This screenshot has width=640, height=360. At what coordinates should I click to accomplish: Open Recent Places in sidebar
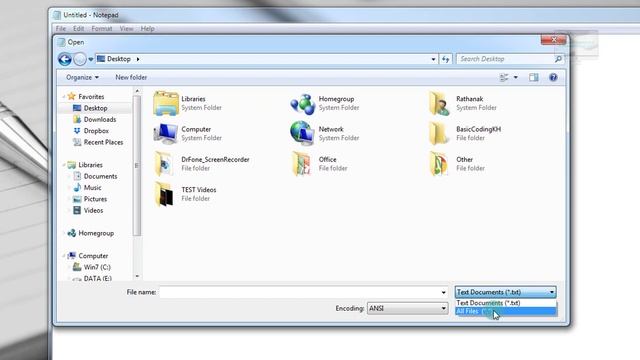click(x=98, y=142)
